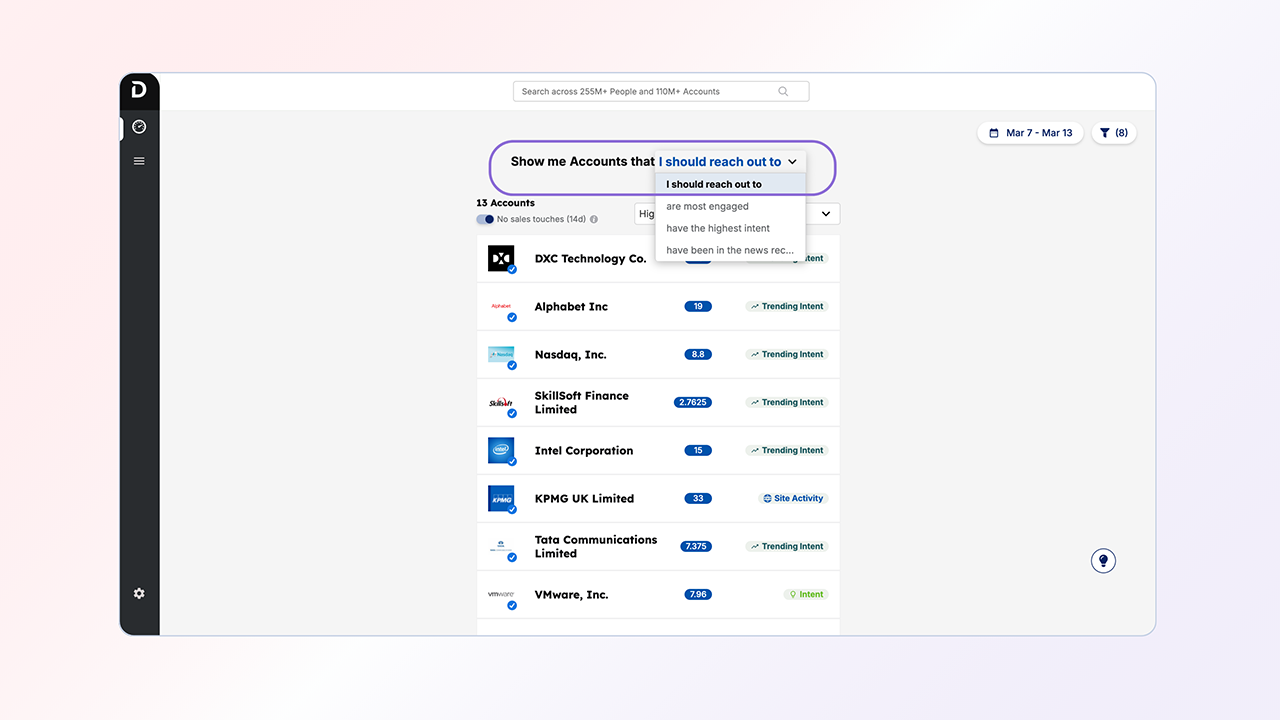Toggle the No sales touches switch

pyautogui.click(x=485, y=219)
